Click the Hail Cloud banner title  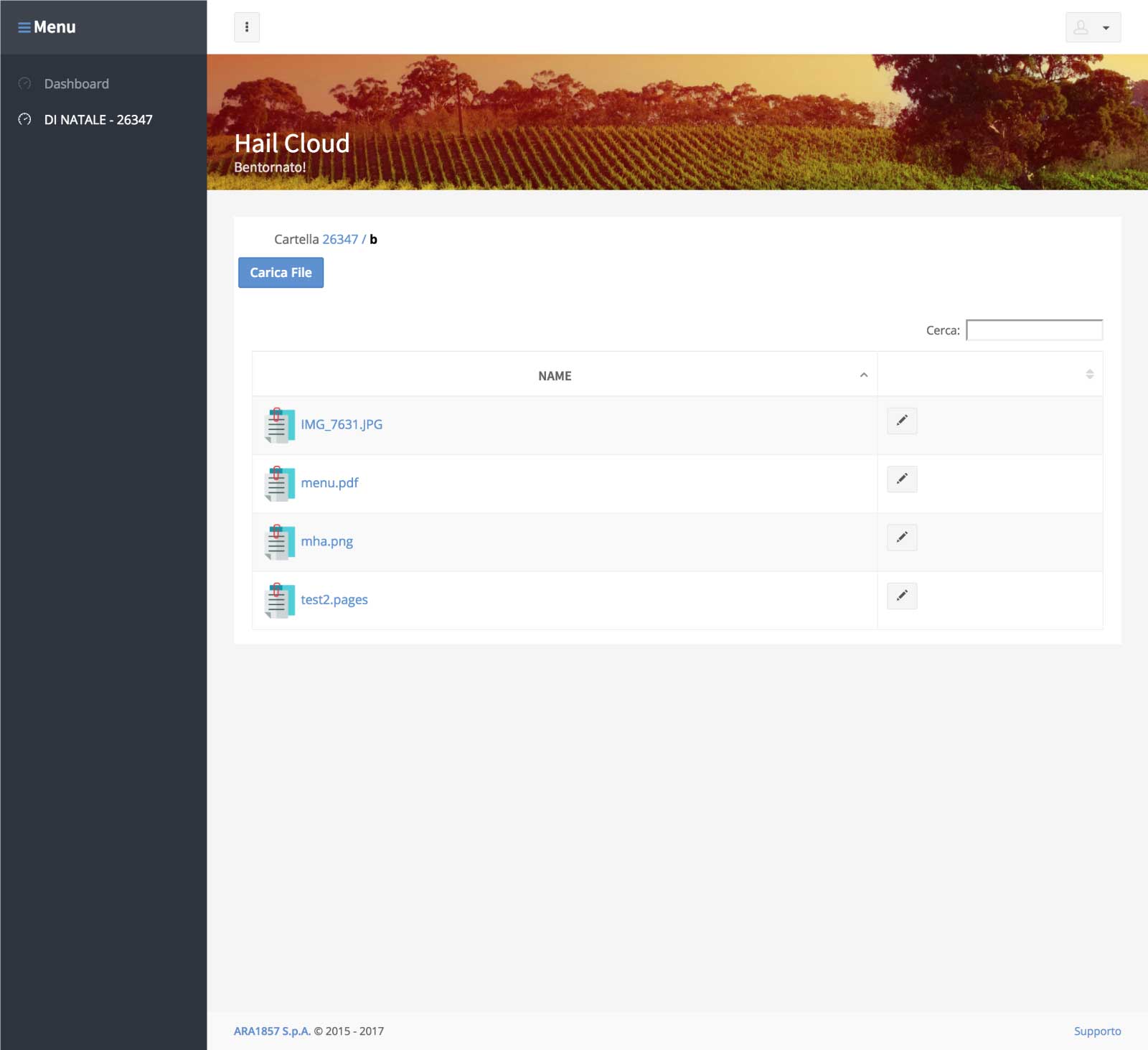pos(292,144)
